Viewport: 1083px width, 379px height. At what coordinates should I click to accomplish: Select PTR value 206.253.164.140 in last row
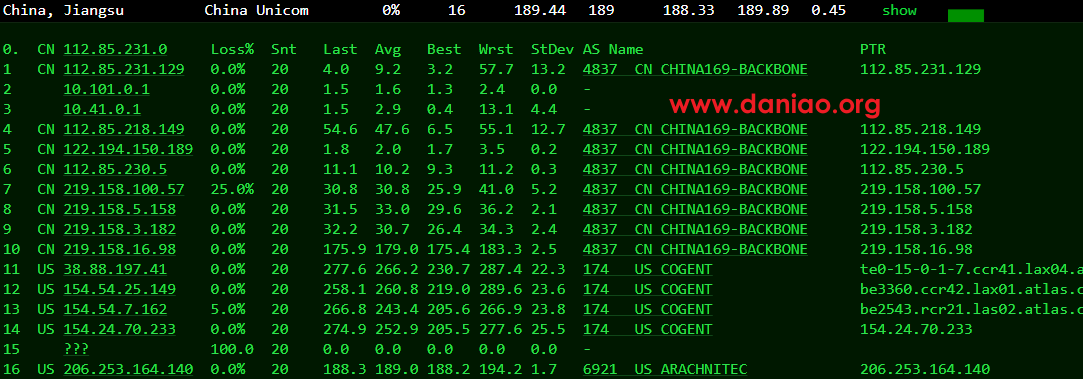click(x=925, y=370)
